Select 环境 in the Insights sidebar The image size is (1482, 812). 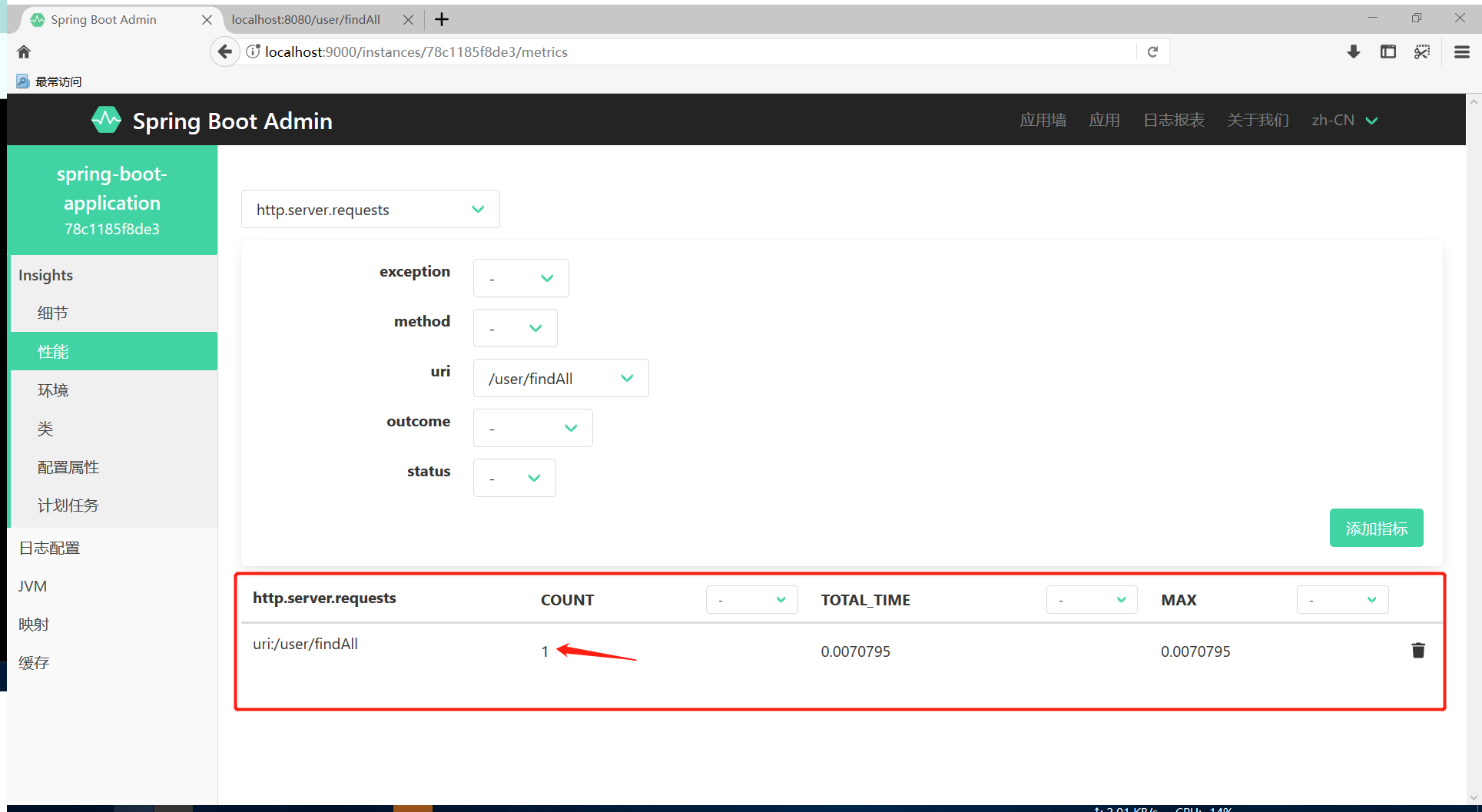tap(114, 389)
